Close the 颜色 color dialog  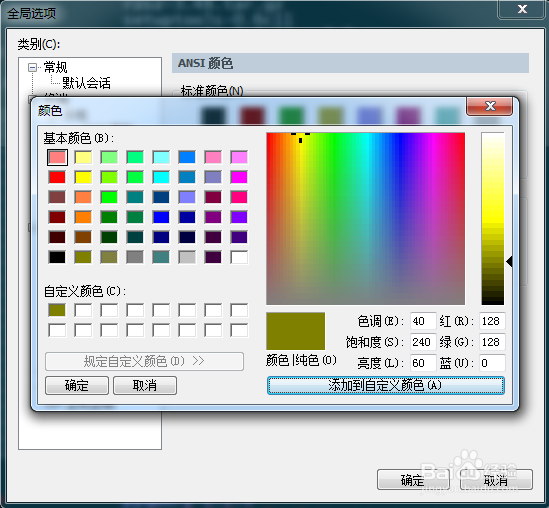[489, 106]
